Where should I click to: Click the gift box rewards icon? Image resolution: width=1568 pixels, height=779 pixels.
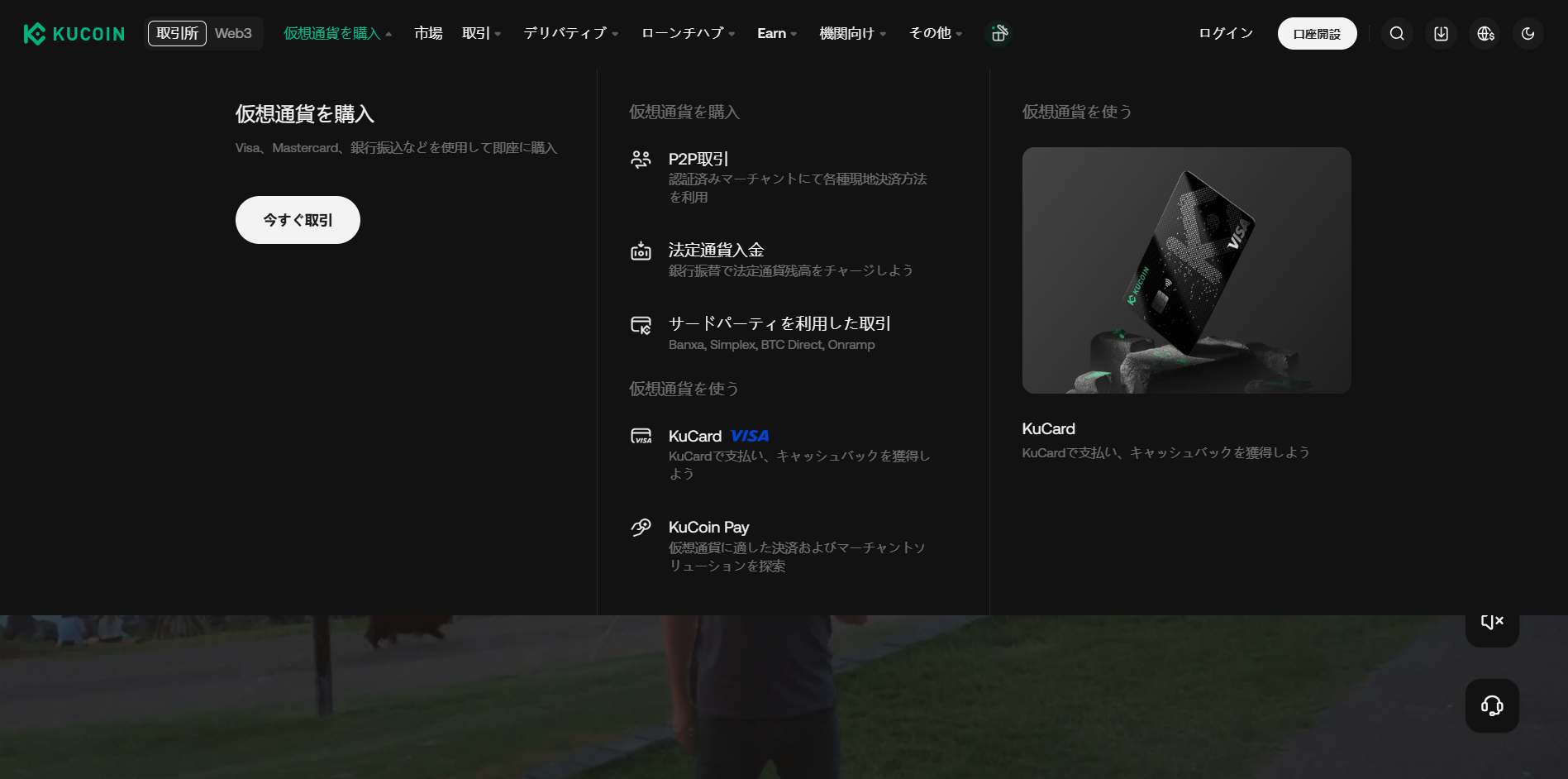[x=998, y=33]
